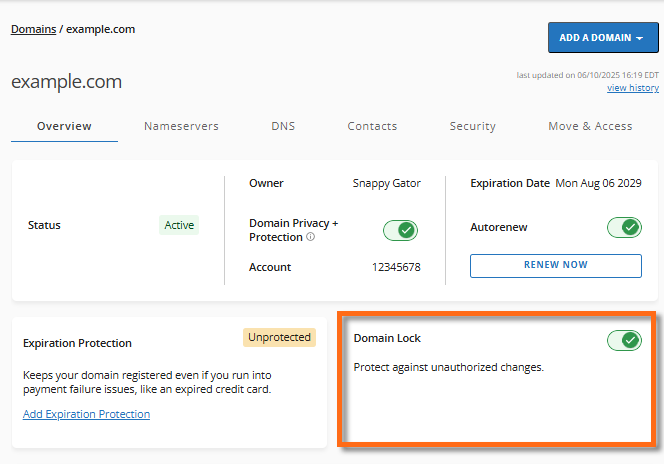Click Add Expiration Protection link

pyautogui.click(x=86, y=414)
